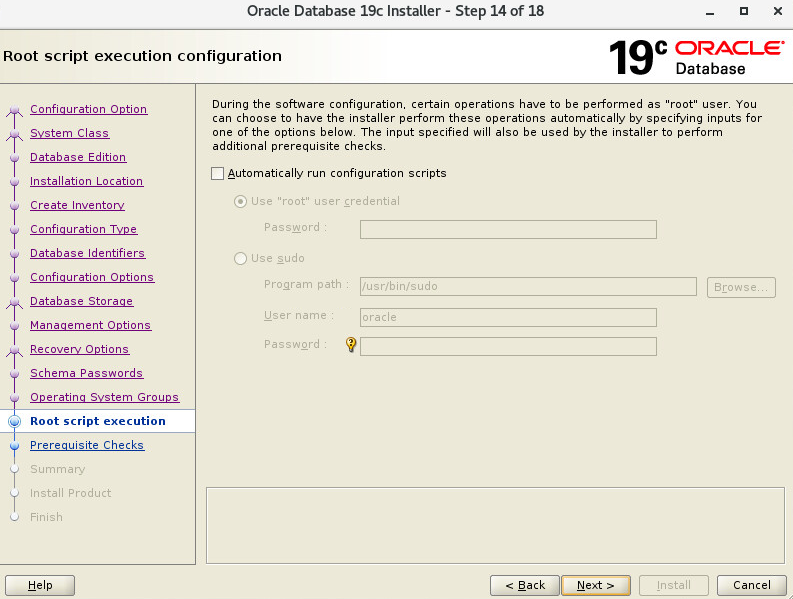Open the Database Edition step
793x599 pixels.
click(78, 157)
